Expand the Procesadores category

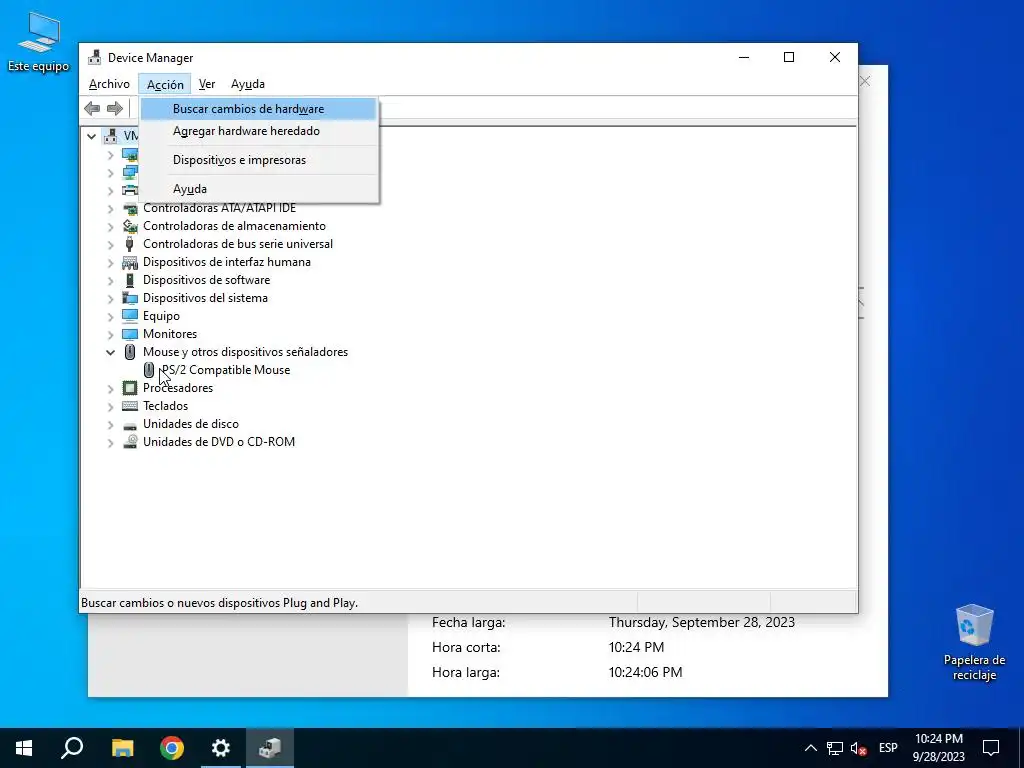click(x=110, y=389)
